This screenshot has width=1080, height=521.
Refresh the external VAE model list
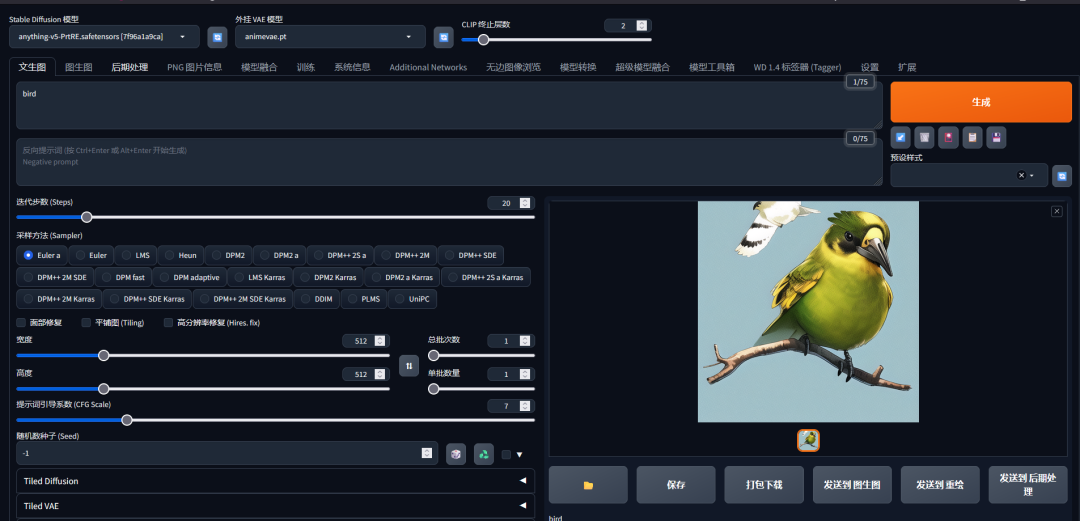pyautogui.click(x=444, y=37)
